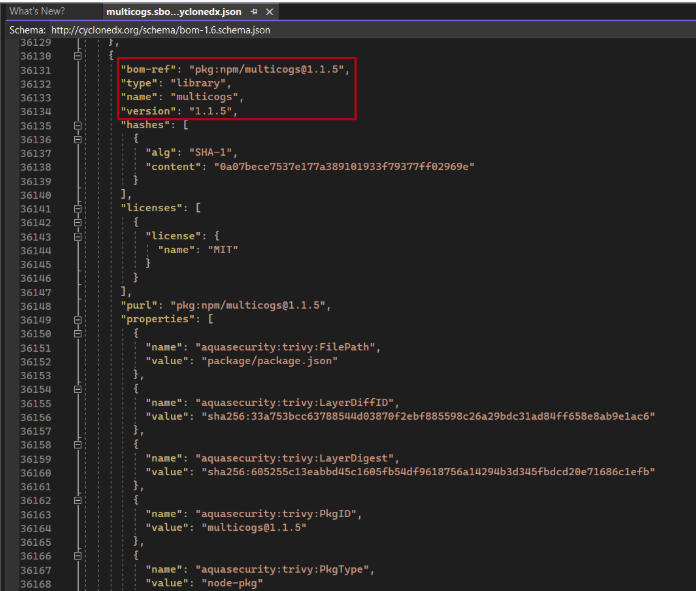Close the multicogs cyclonedx.json tab
The width and height of the screenshot is (696, 591).
[270, 11]
